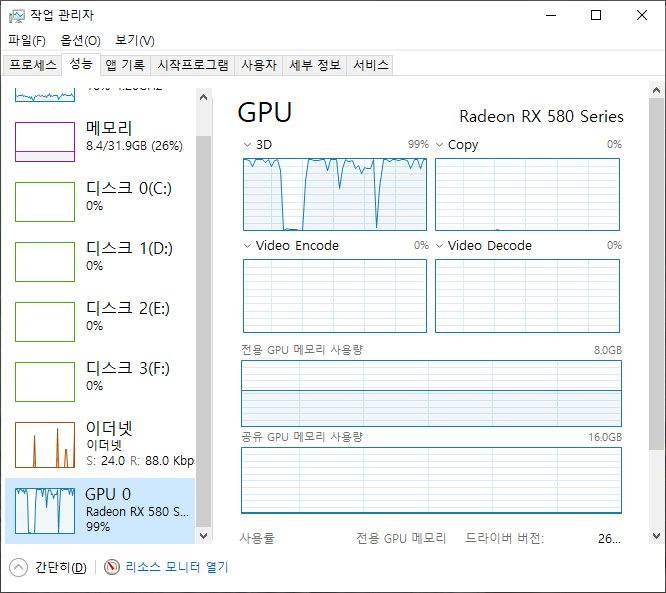The height and width of the screenshot is (593, 666).
Task: Click the right pane scrollbar thumb
Action: coord(656,274)
